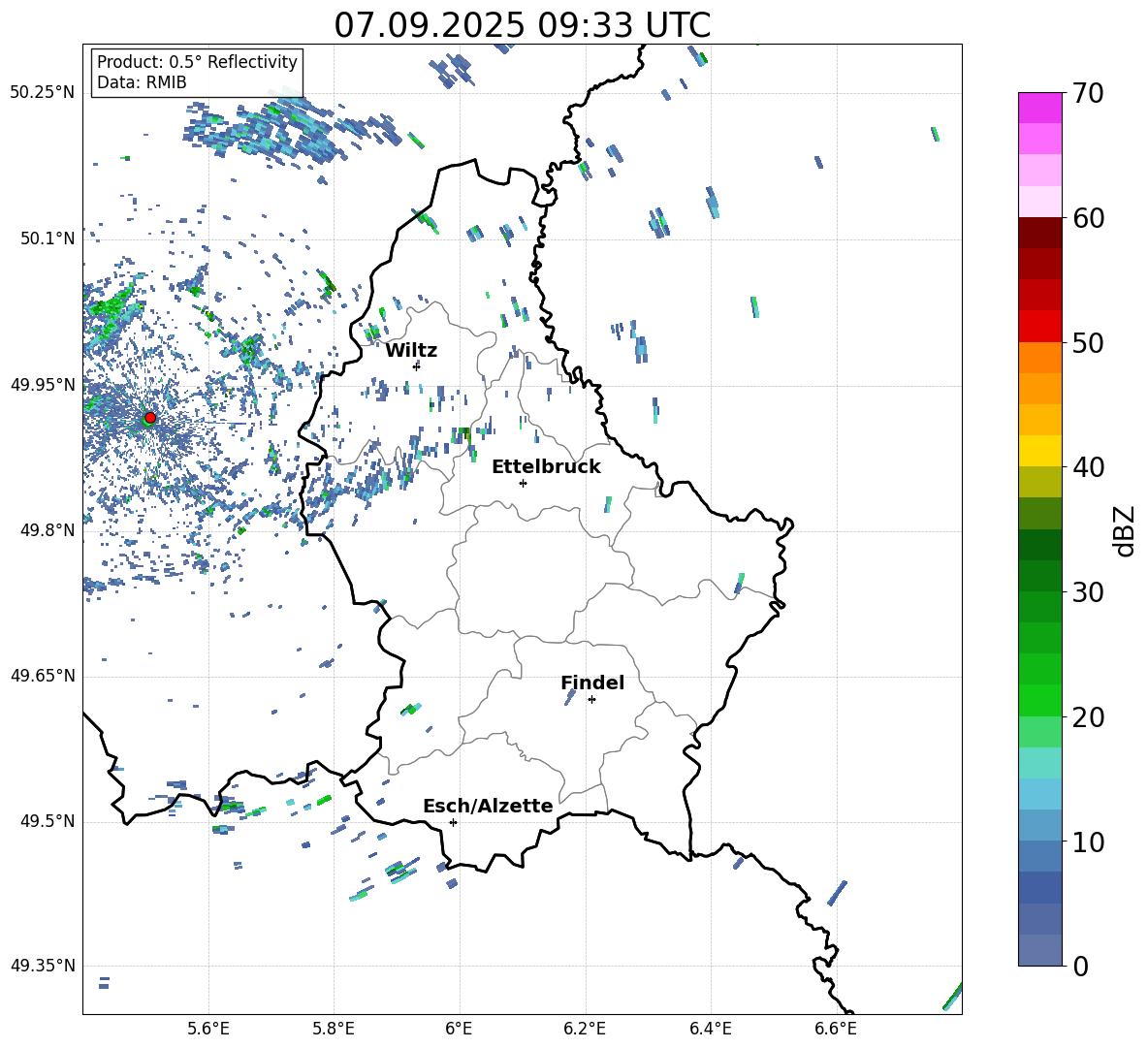Click the 6.2°E longitude label

pos(585,1029)
